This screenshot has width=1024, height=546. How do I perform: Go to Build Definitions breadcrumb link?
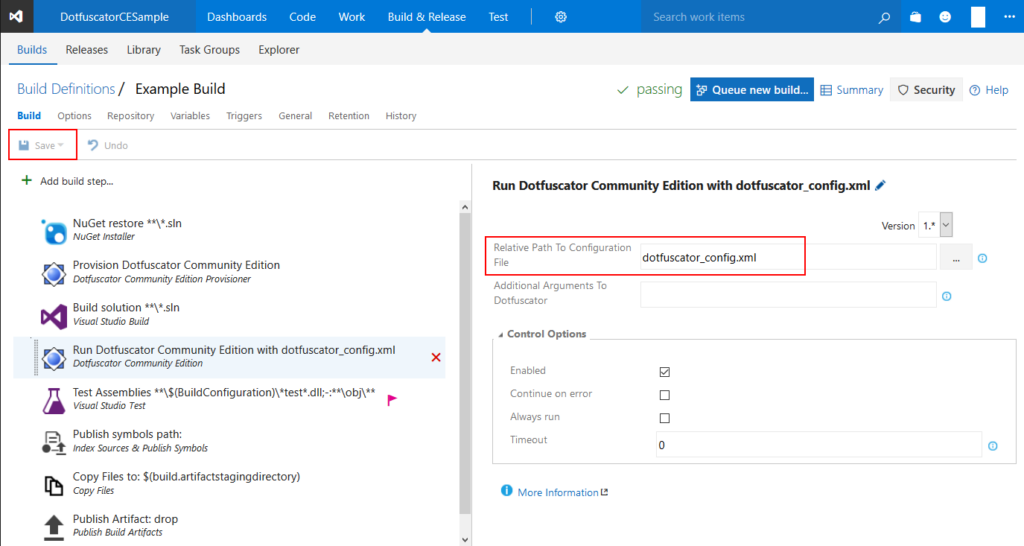pyautogui.click(x=66, y=89)
